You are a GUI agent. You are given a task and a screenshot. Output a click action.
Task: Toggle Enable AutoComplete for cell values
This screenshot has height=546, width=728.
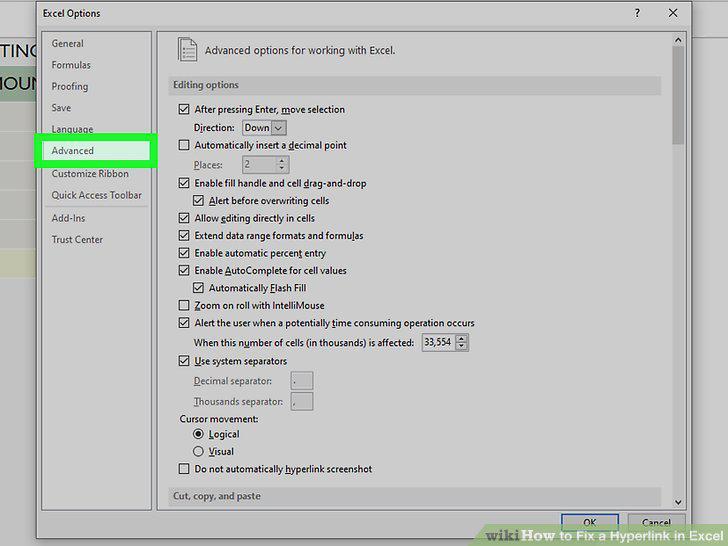click(184, 270)
